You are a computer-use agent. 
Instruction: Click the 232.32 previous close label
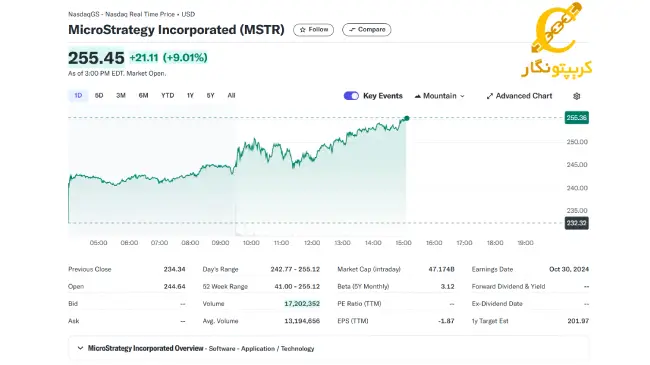point(577,223)
